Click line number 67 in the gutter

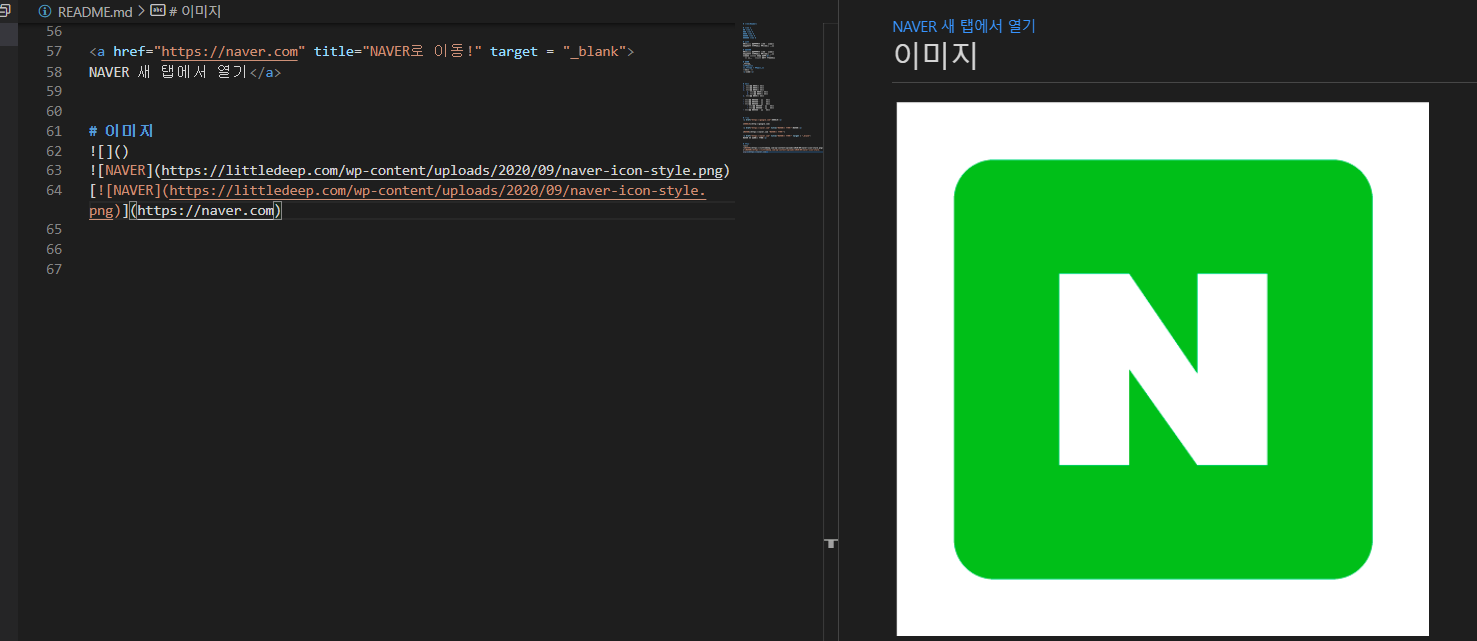54,269
